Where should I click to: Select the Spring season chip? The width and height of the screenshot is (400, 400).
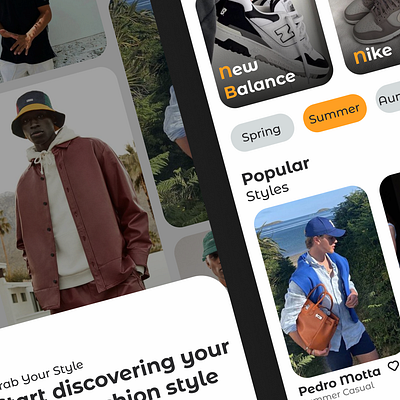point(262,133)
